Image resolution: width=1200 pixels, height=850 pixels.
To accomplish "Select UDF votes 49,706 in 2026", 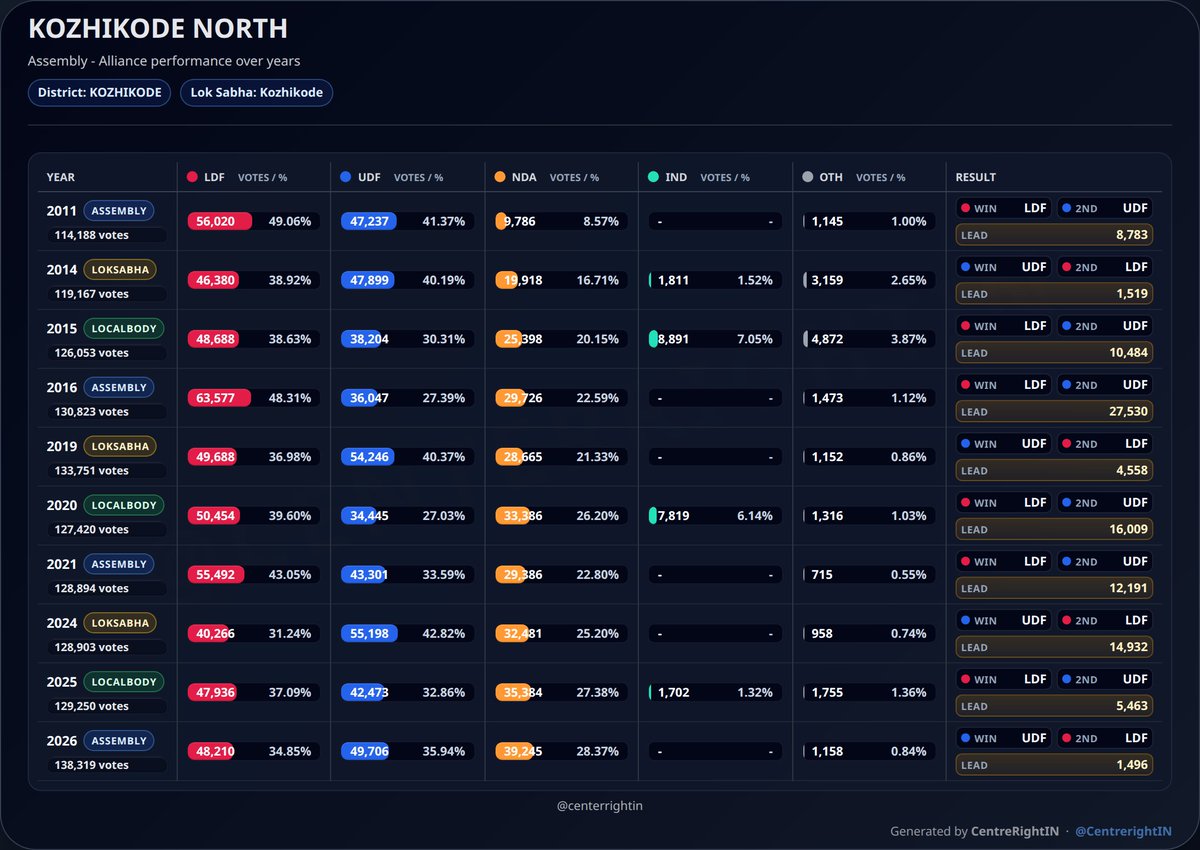I will pos(369,752).
